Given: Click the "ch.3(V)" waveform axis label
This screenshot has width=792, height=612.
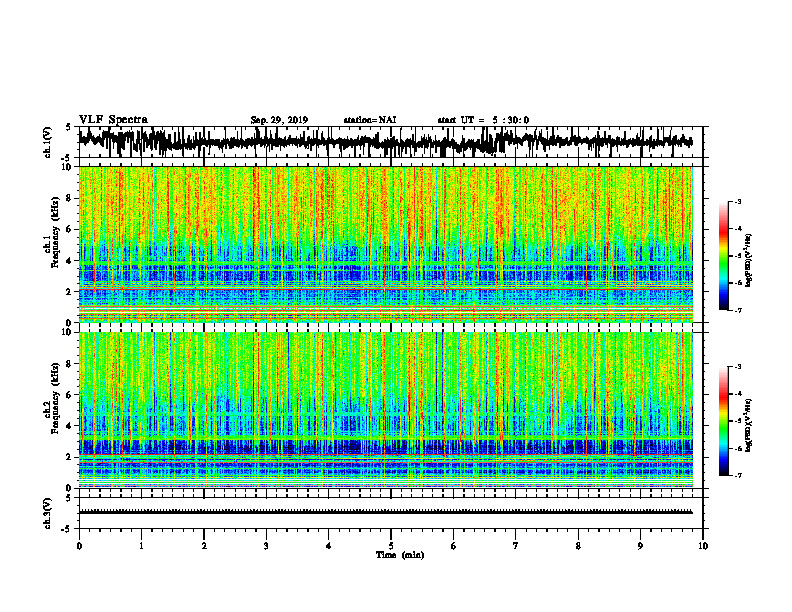Looking at the screenshot, I should click(48, 513).
